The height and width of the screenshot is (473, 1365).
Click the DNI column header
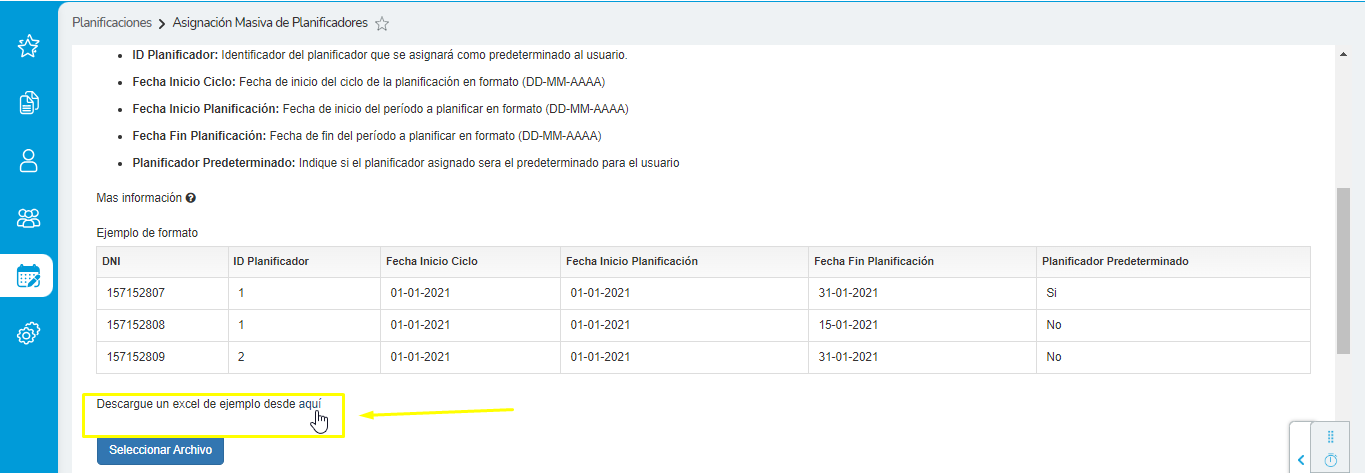(x=111, y=261)
